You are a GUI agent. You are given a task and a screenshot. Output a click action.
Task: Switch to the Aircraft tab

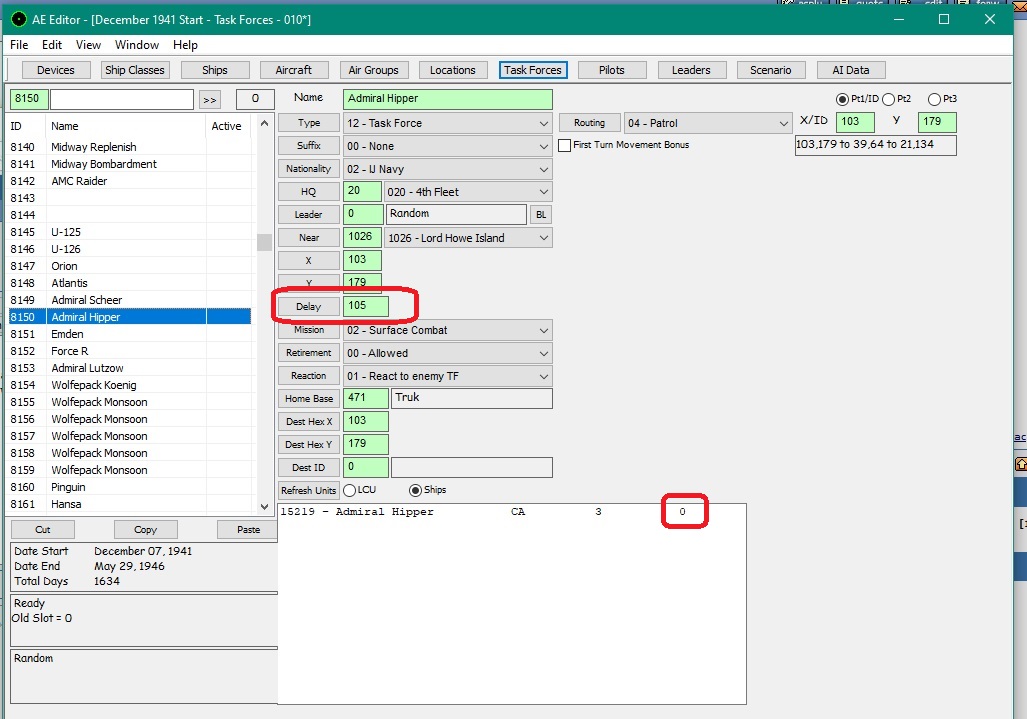tap(293, 70)
